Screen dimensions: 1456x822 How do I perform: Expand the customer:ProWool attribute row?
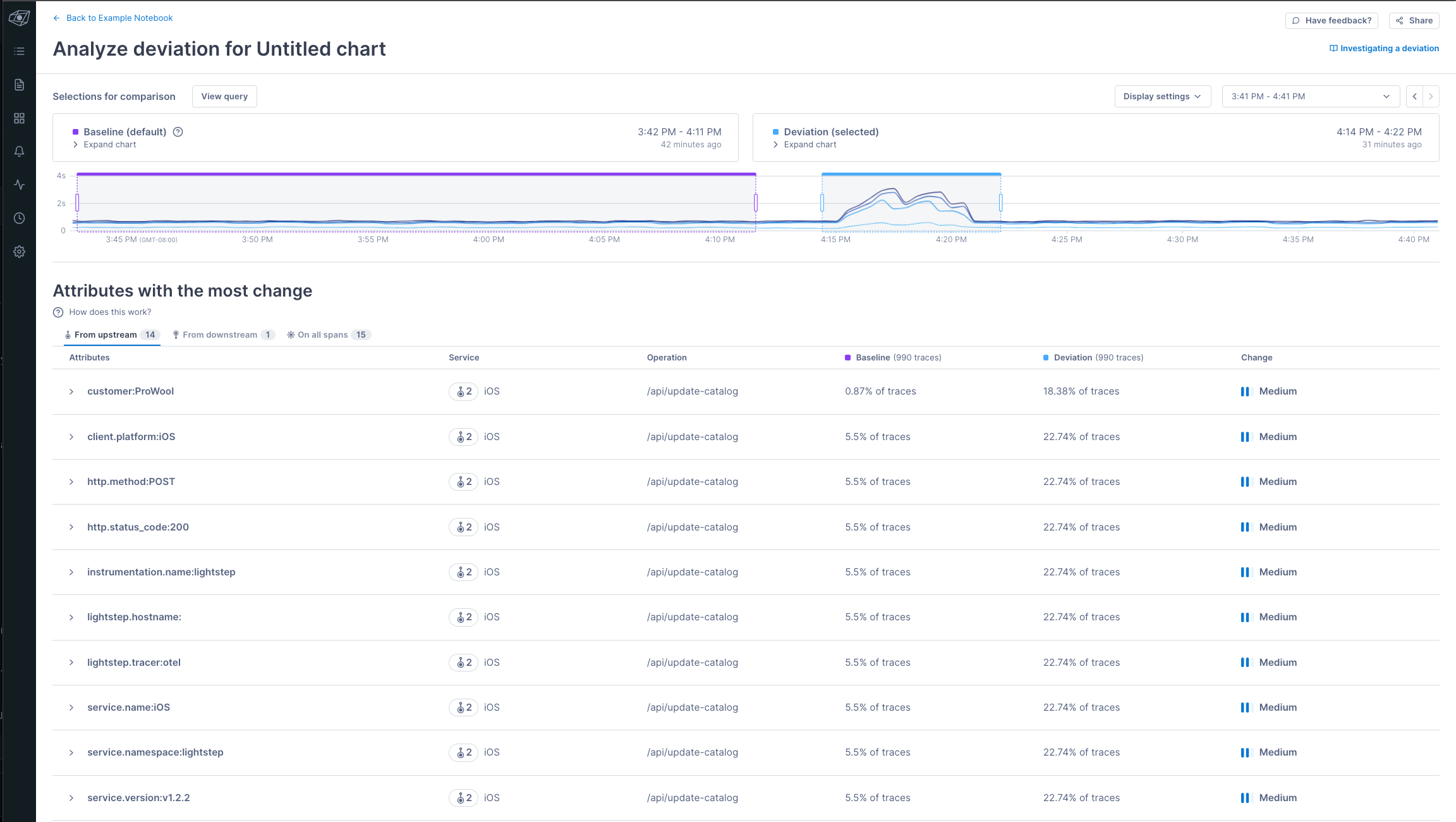71,392
